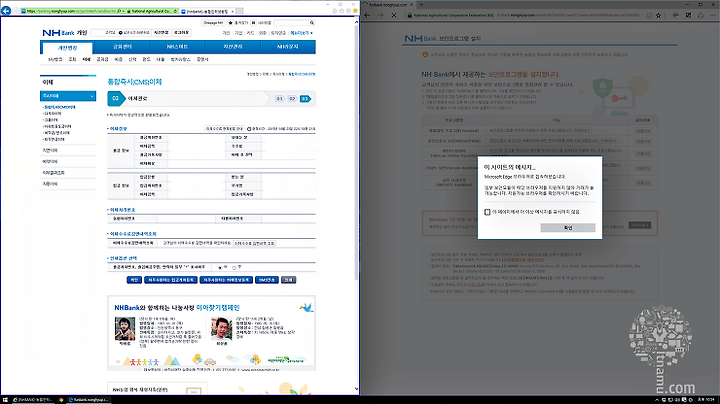Select the NH스마트 navigation tab
The height and width of the screenshot is (404, 720).
177,47
